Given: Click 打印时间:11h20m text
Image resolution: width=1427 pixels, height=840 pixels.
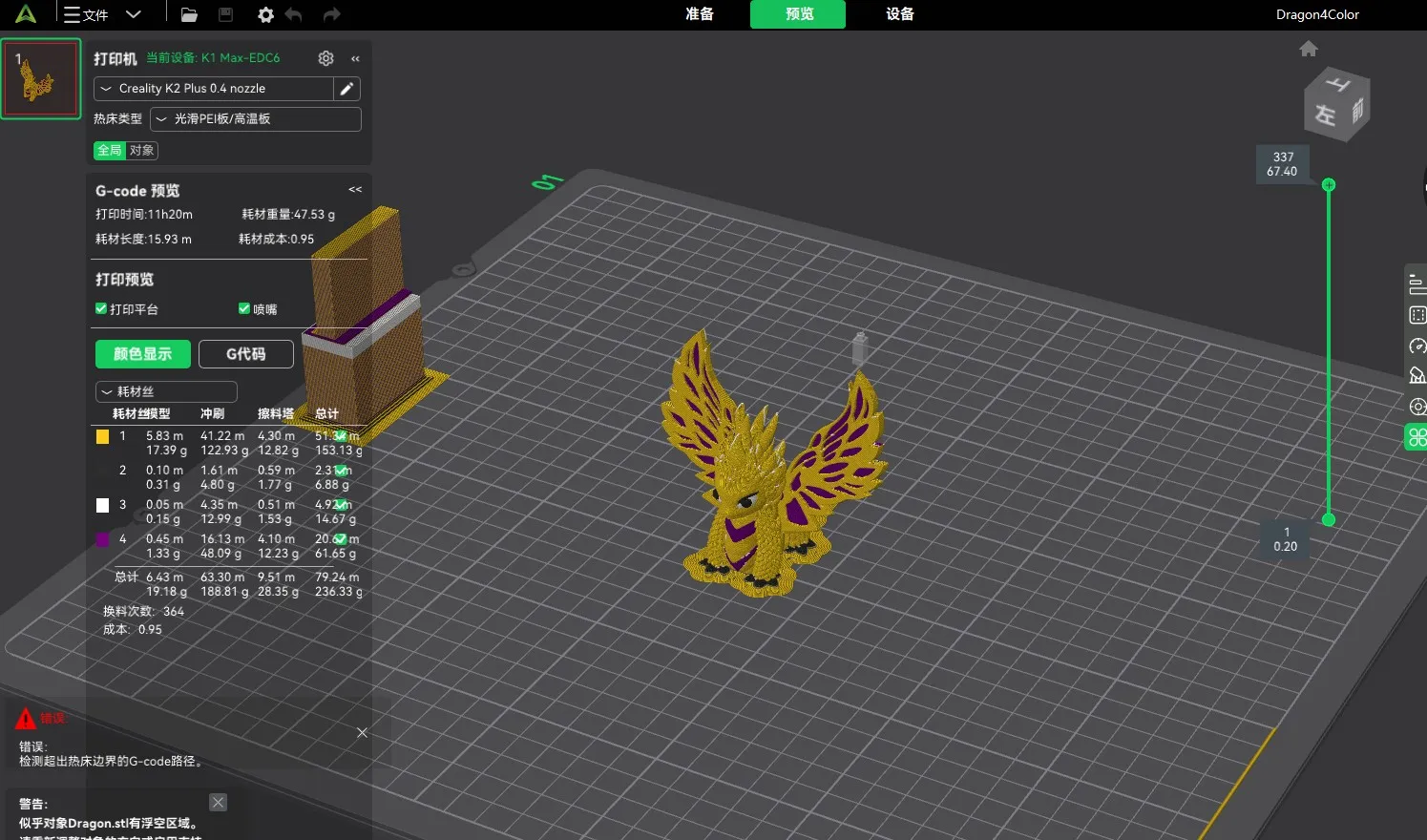Looking at the screenshot, I should click(x=144, y=214).
